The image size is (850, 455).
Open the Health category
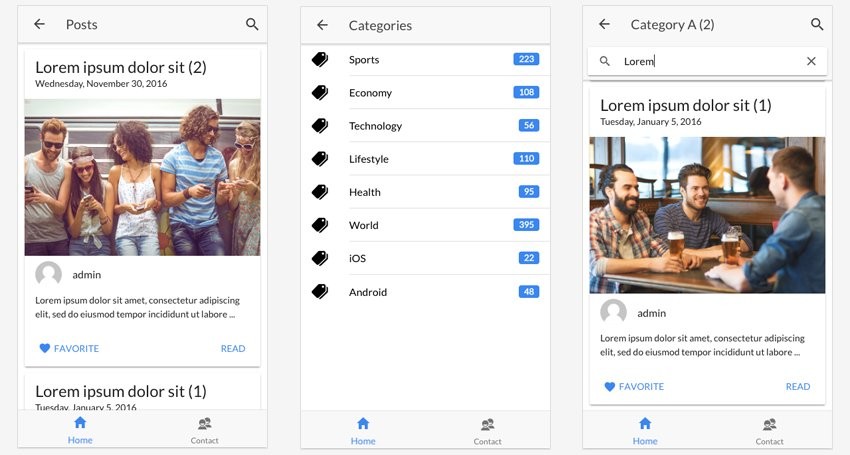[x=426, y=192]
